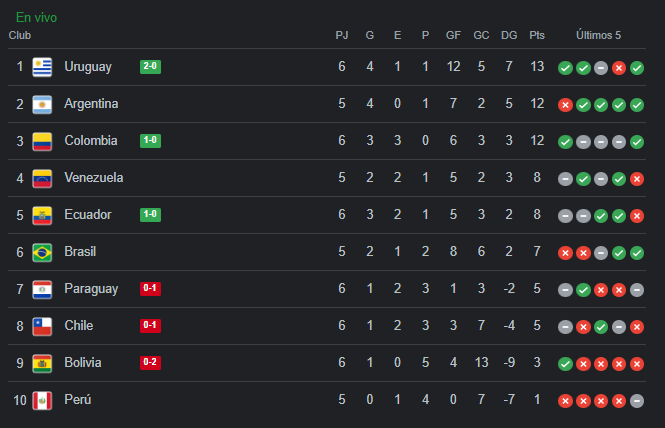The width and height of the screenshot is (665, 428).
Task: Click the Uruguay flag icon
Action: (42, 67)
